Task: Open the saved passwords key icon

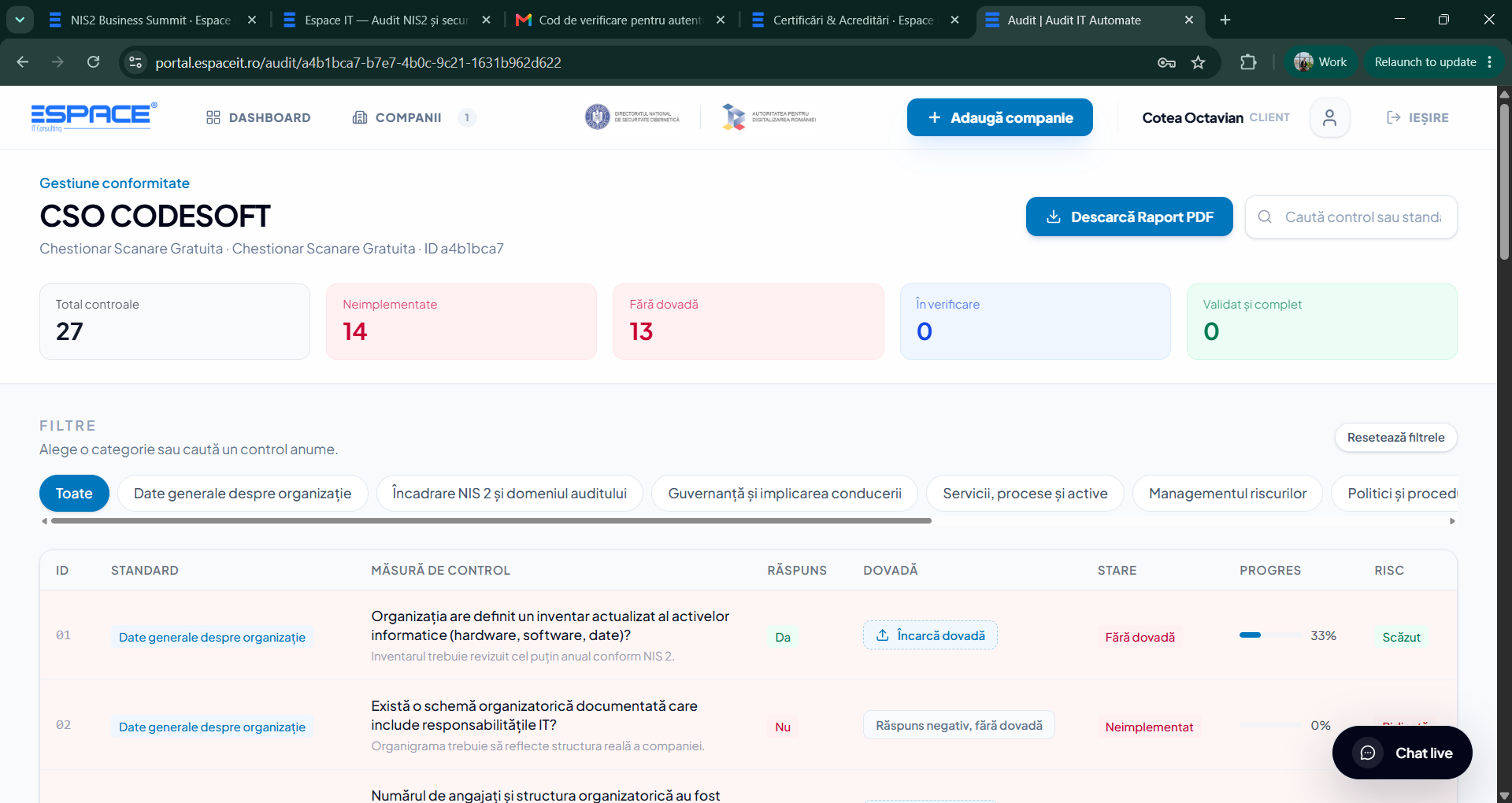Action: coord(1166,62)
